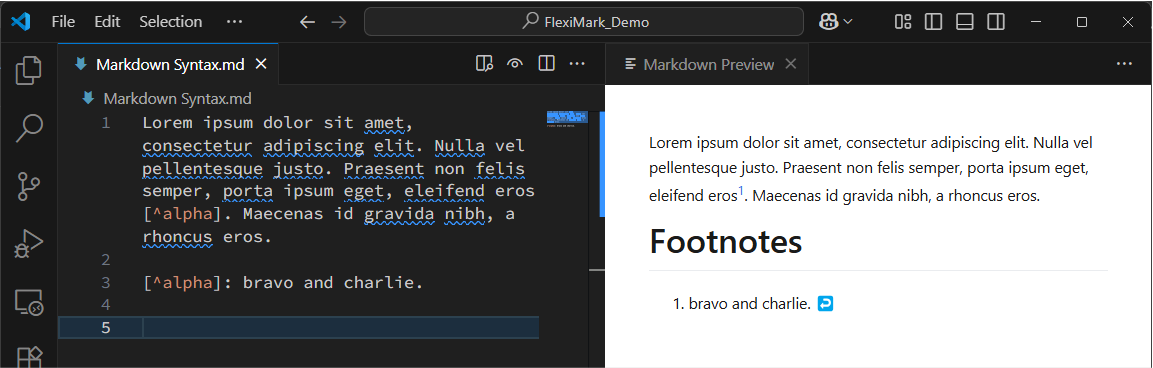Click the footnote back-reference arrow
The height and width of the screenshot is (368, 1153).
click(x=825, y=303)
